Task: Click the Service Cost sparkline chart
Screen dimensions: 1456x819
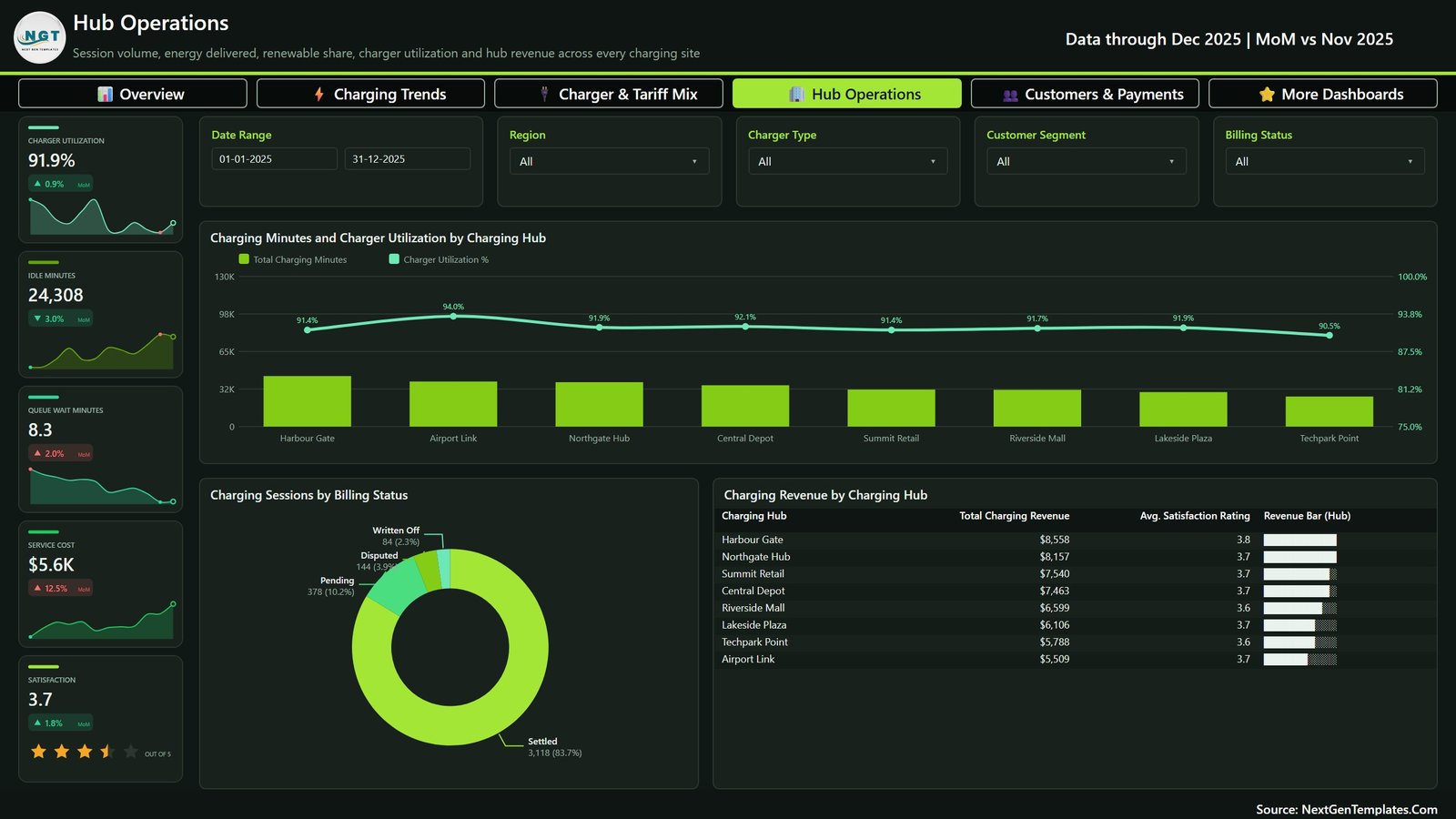Action: (101, 621)
